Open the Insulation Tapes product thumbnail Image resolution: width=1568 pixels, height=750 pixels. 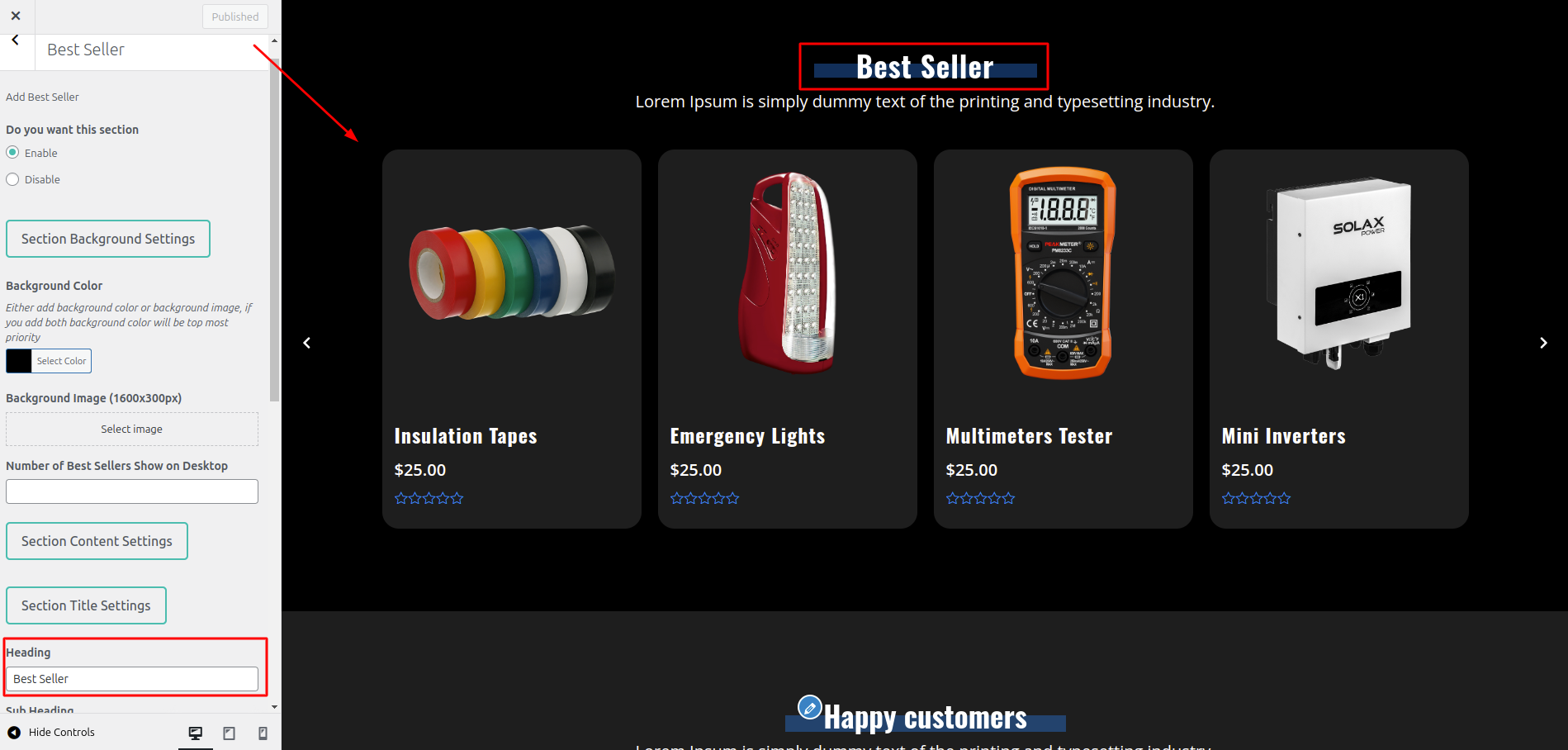pyautogui.click(x=512, y=273)
